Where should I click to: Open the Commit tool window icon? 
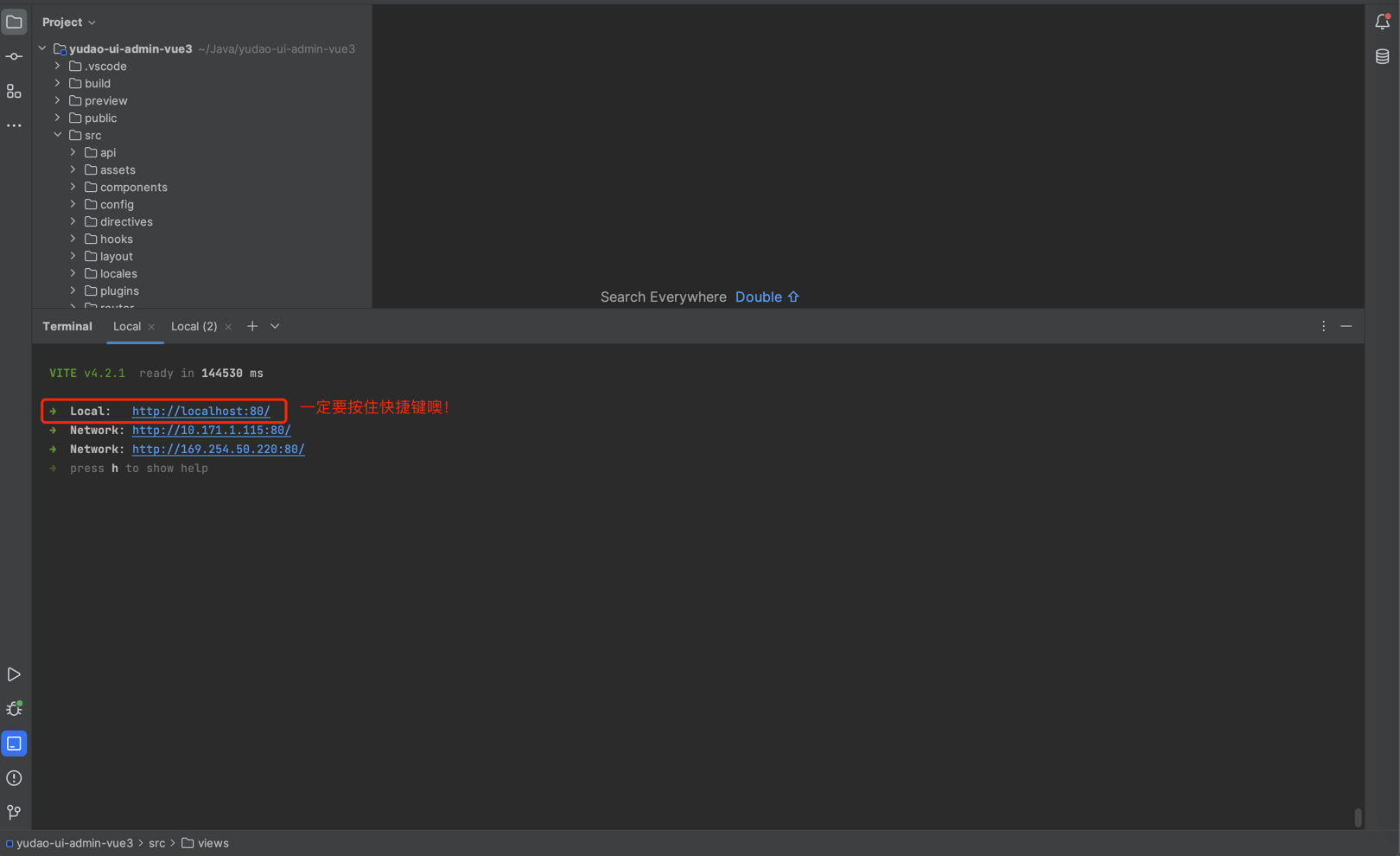tap(14, 57)
